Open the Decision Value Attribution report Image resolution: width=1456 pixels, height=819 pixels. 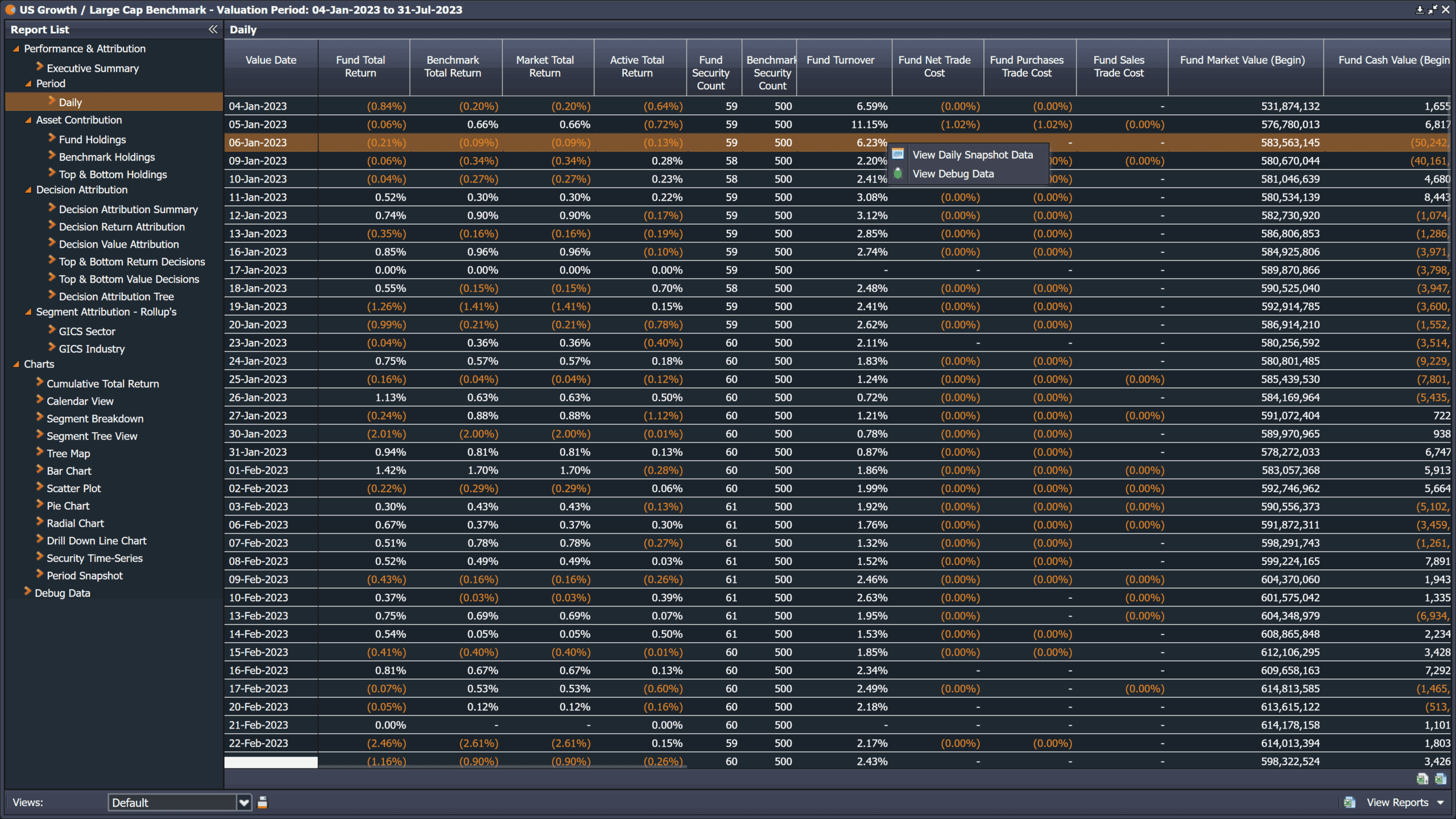[x=118, y=245]
